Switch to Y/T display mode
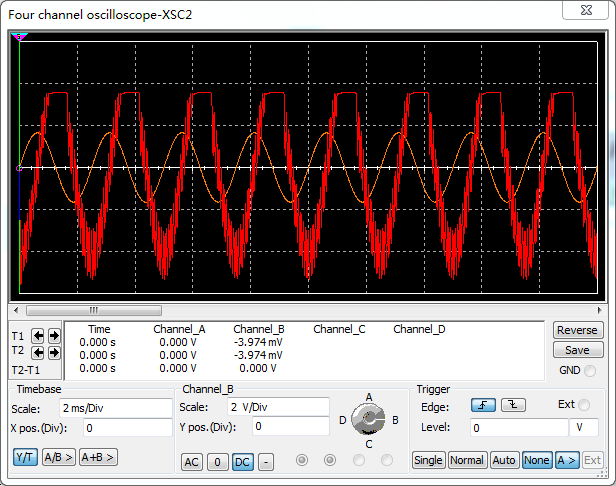This screenshot has height=486, width=616. pos(25,457)
